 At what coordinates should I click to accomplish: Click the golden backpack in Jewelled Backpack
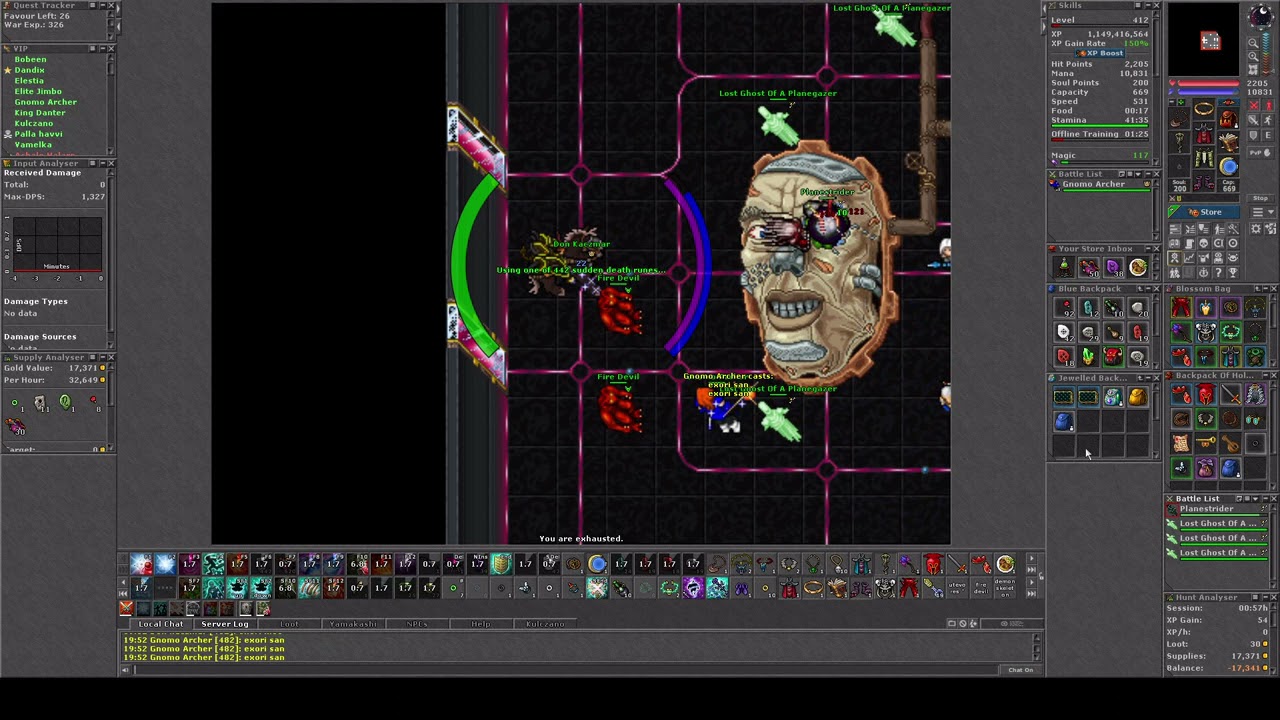[1138, 398]
